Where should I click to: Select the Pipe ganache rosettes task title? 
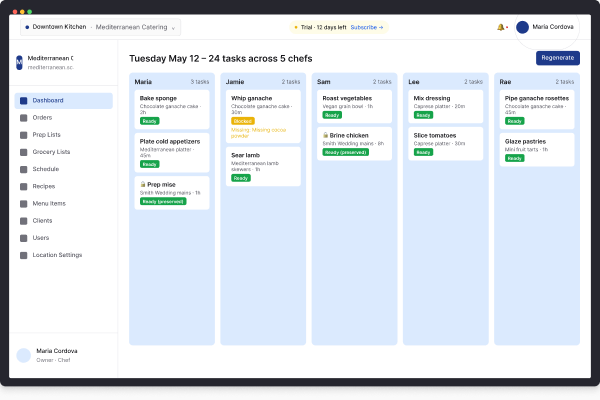(536, 98)
